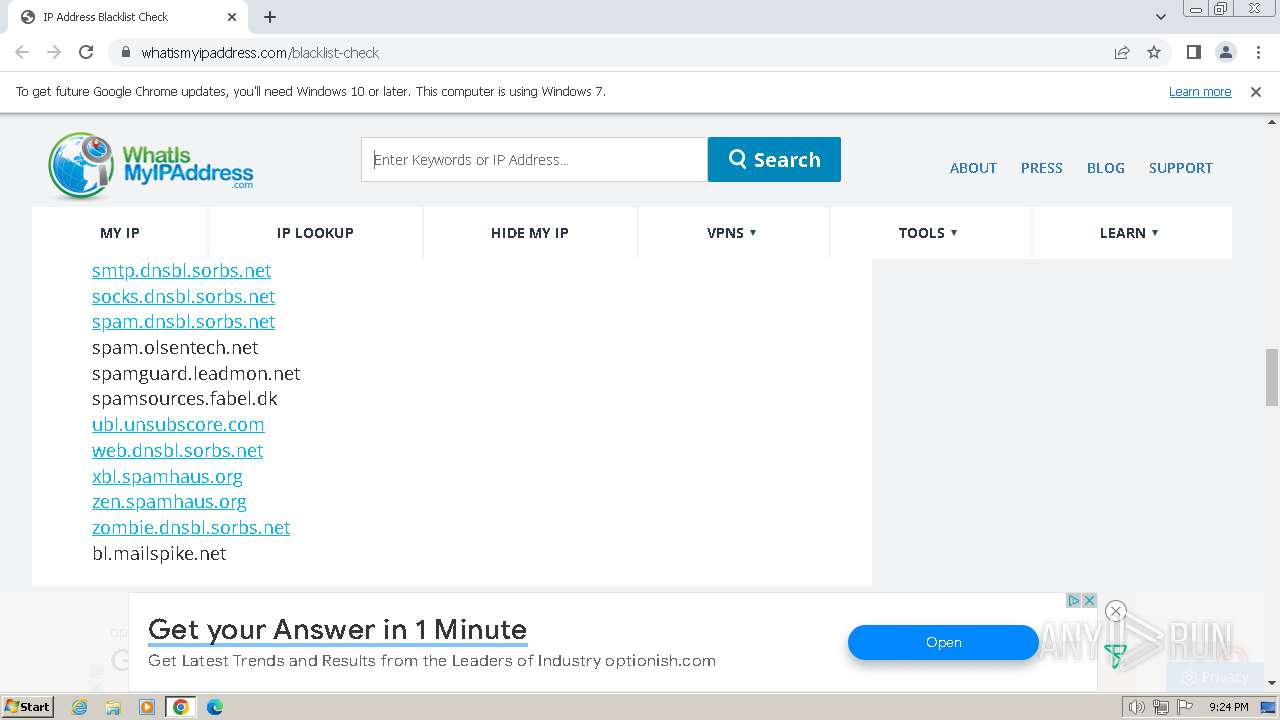Click the keywords or IP search field

tap(534, 160)
